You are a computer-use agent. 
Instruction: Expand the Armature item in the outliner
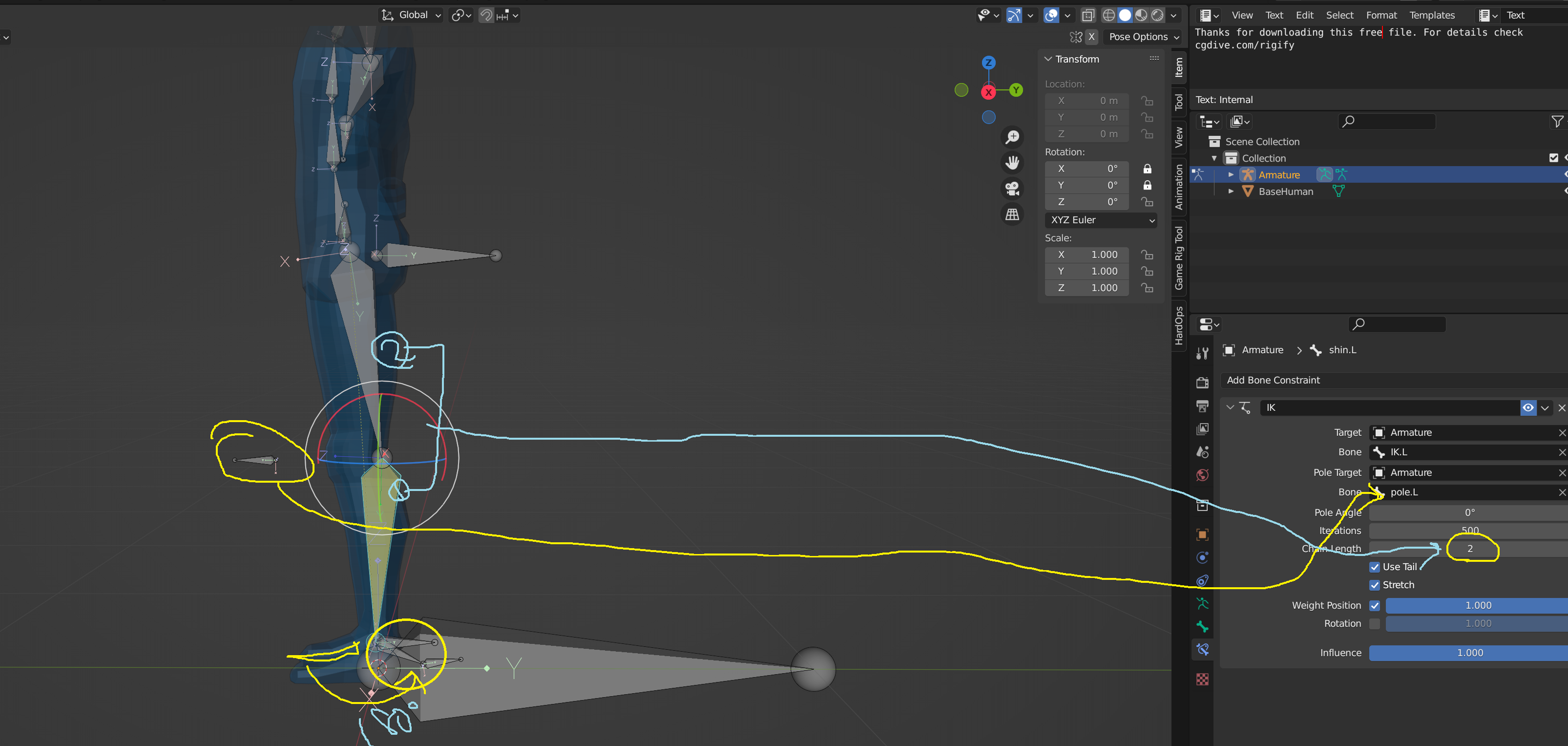click(x=1231, y=175)
